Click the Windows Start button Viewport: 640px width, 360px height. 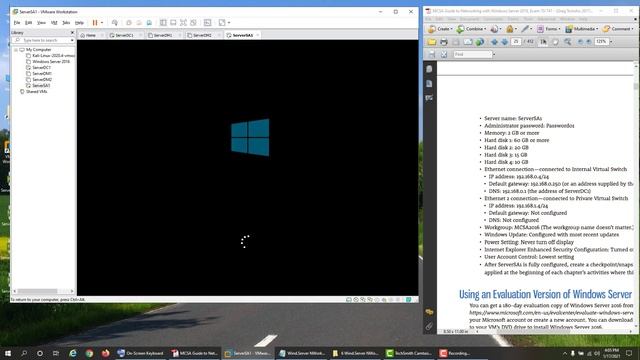click(x=8, y=353)
